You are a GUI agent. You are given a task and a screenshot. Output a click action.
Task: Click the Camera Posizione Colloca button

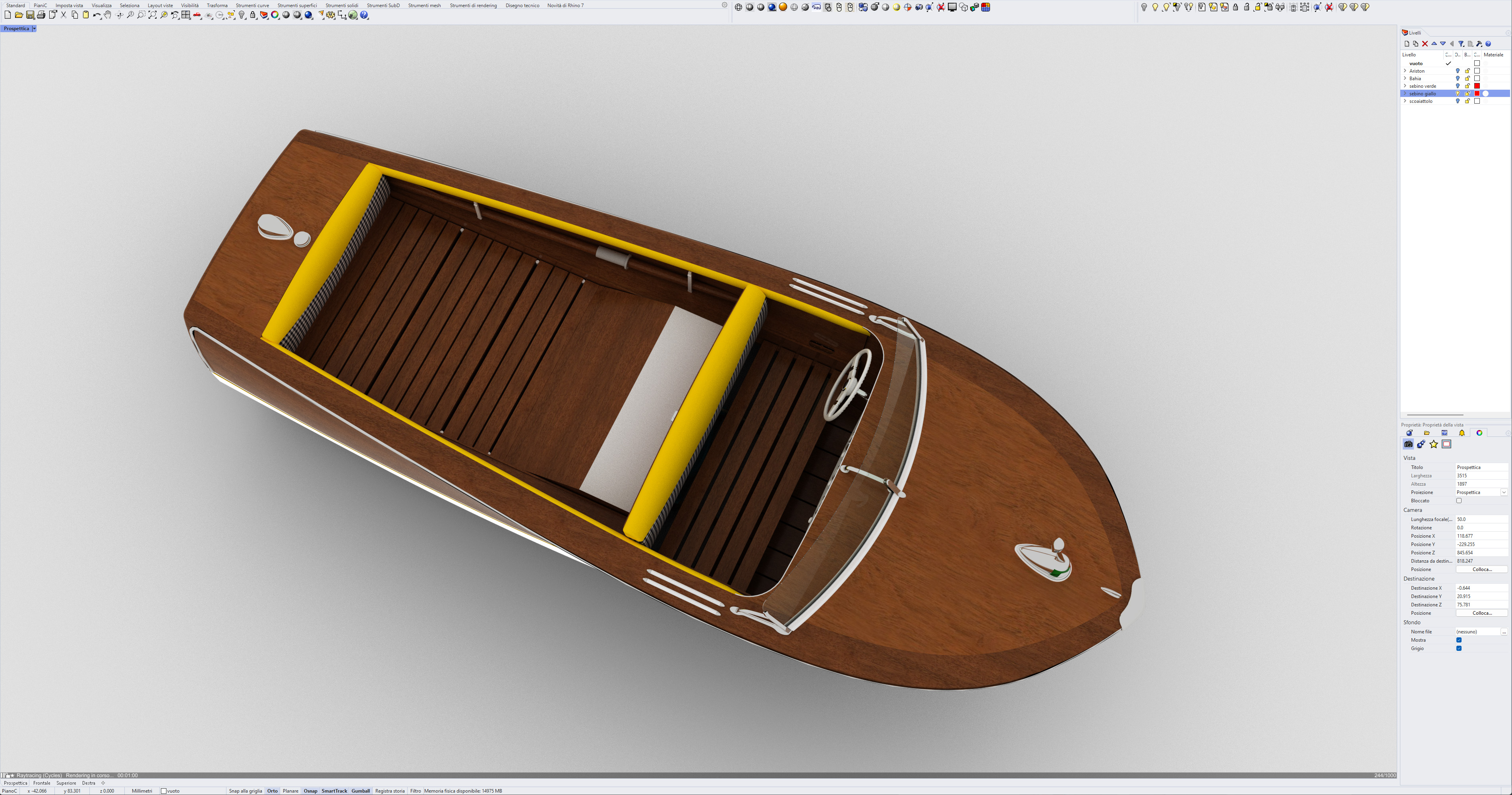coord(1481,569)
